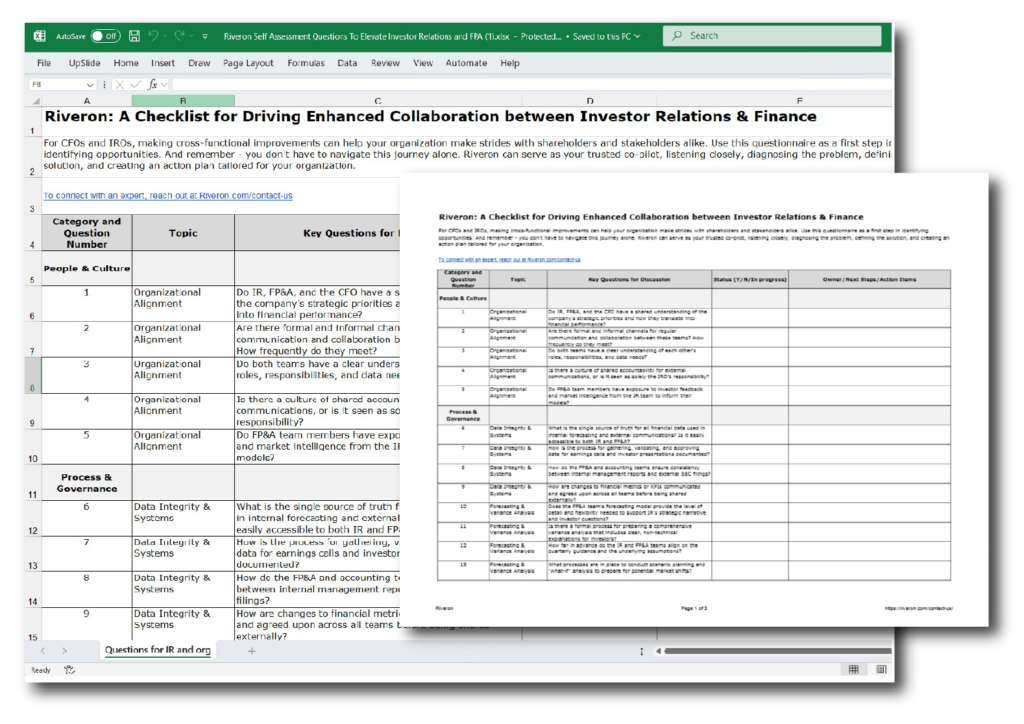
Task: Click the print preview page title text
Action: 650,217
